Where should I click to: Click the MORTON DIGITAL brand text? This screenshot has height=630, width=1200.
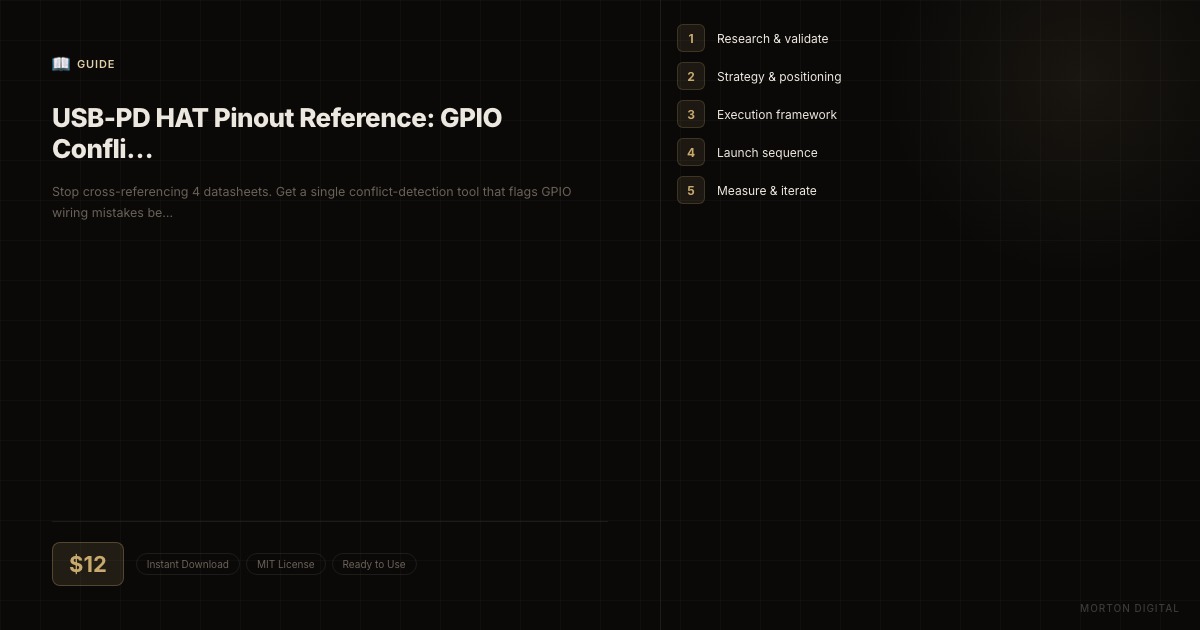point(1130,608)
